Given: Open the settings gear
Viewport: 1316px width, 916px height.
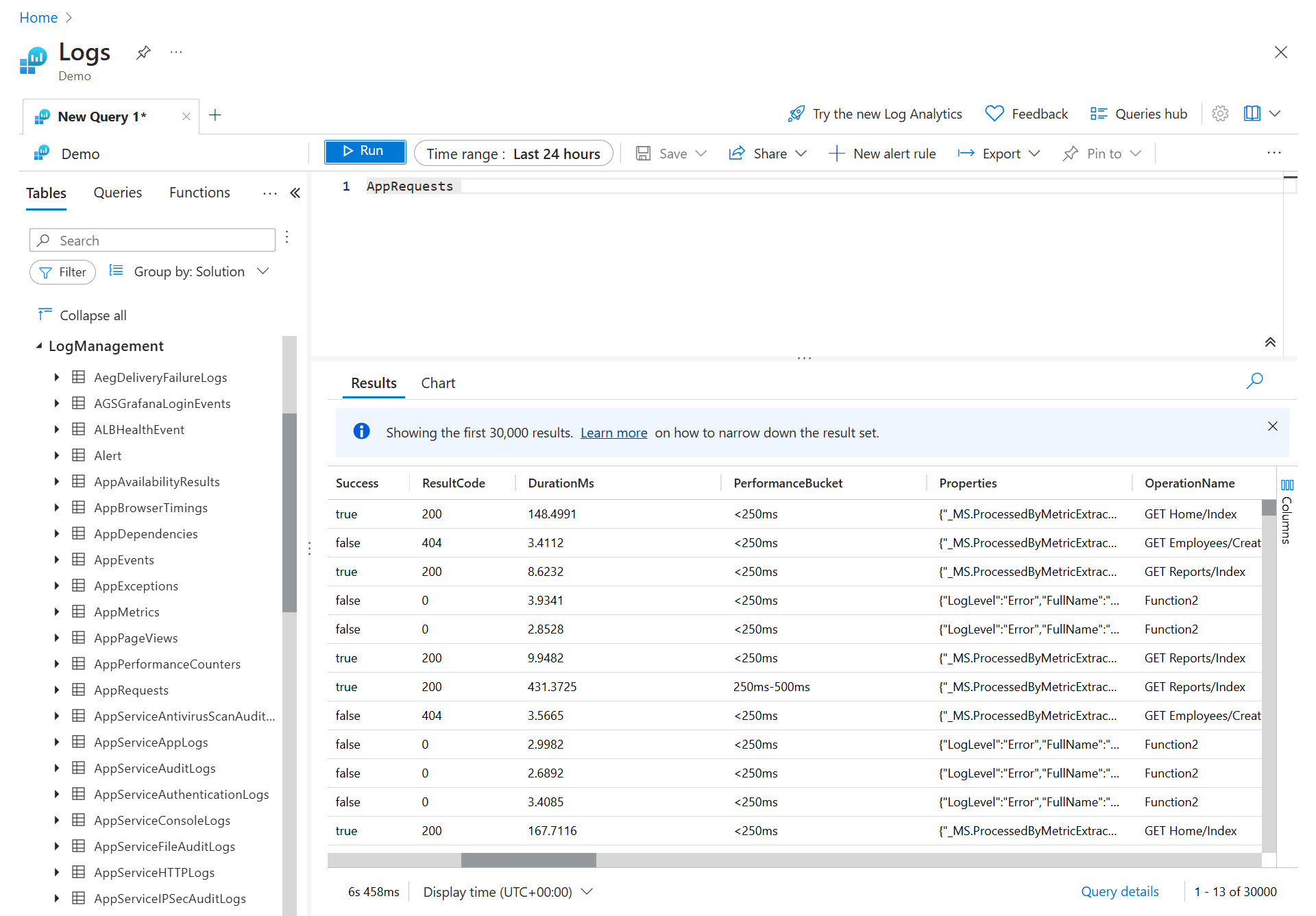Looking at the screenshot, I should pyautogui.click(x=1220, y=113).
